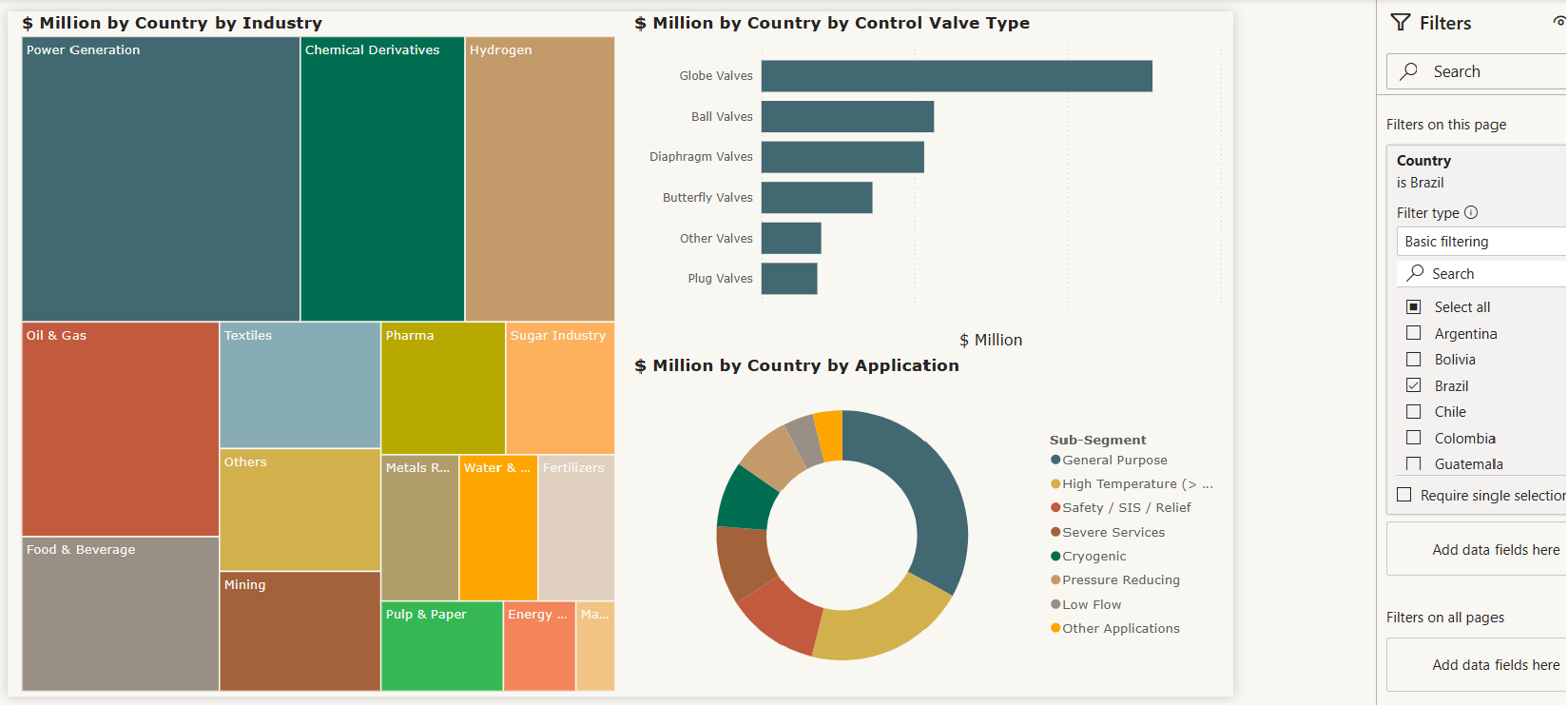Select the Globe Valves bar
The image size is (1568, 707).
(956, 76)
